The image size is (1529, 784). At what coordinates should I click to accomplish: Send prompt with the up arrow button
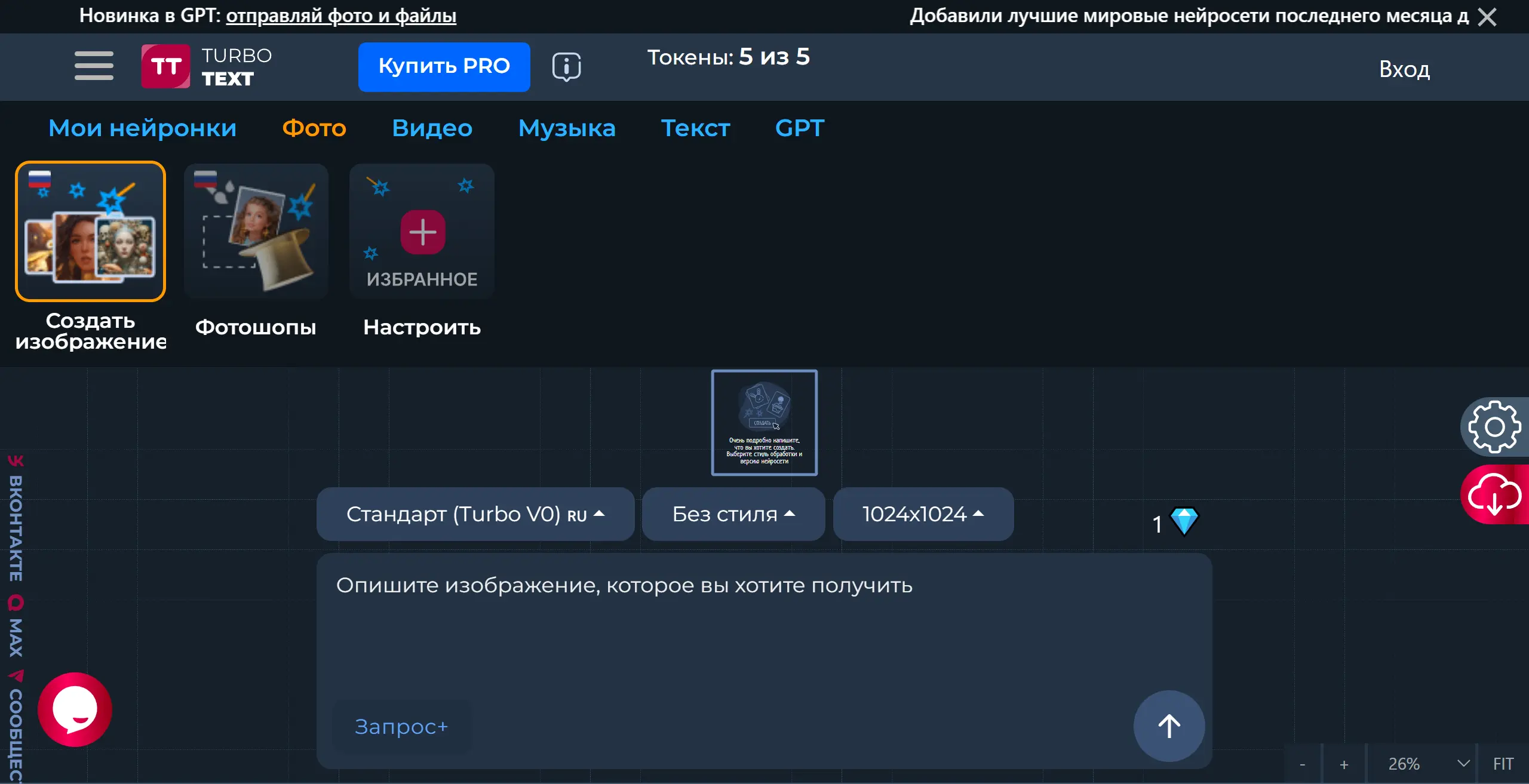click(x=1168, y=725)
